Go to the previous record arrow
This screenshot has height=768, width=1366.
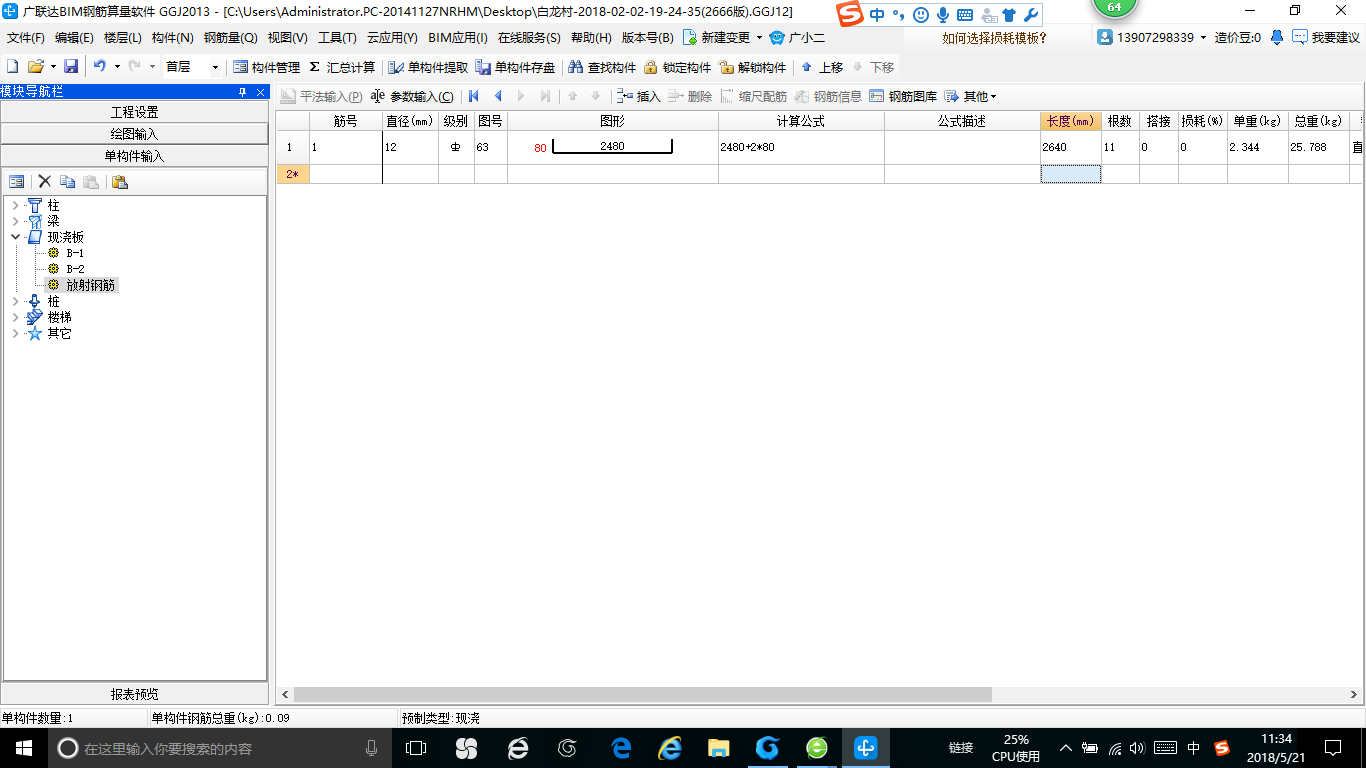pyautogui.click(x=498, y=96)
